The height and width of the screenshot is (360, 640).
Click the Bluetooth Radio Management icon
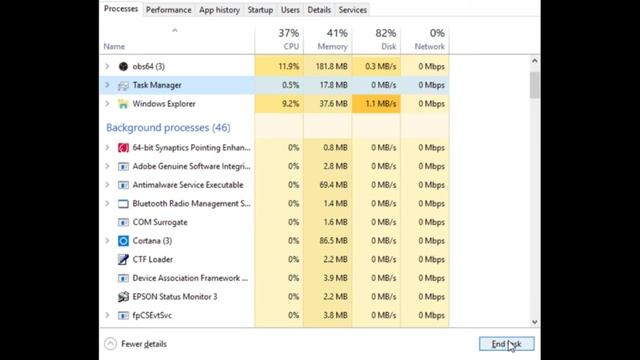pos(123,204)
